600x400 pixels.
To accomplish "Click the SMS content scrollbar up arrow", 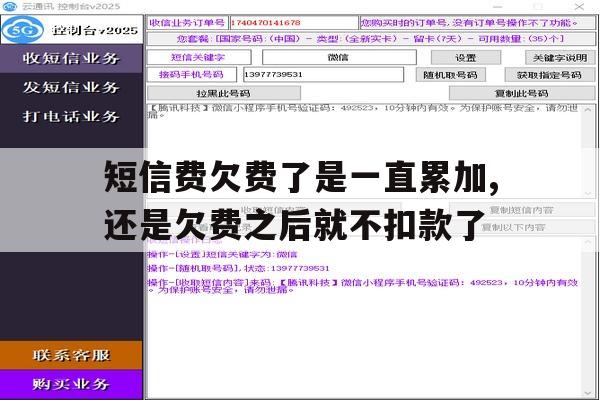I will pyautogui.click(x=588, y=109).
